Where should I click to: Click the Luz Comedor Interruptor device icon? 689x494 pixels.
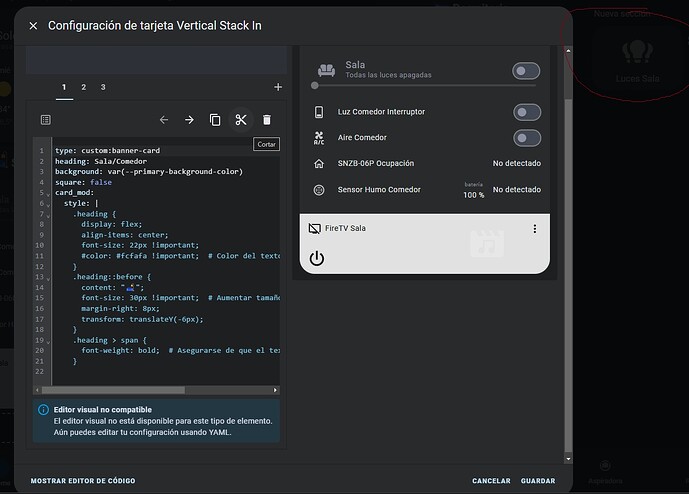pos(319,112)
